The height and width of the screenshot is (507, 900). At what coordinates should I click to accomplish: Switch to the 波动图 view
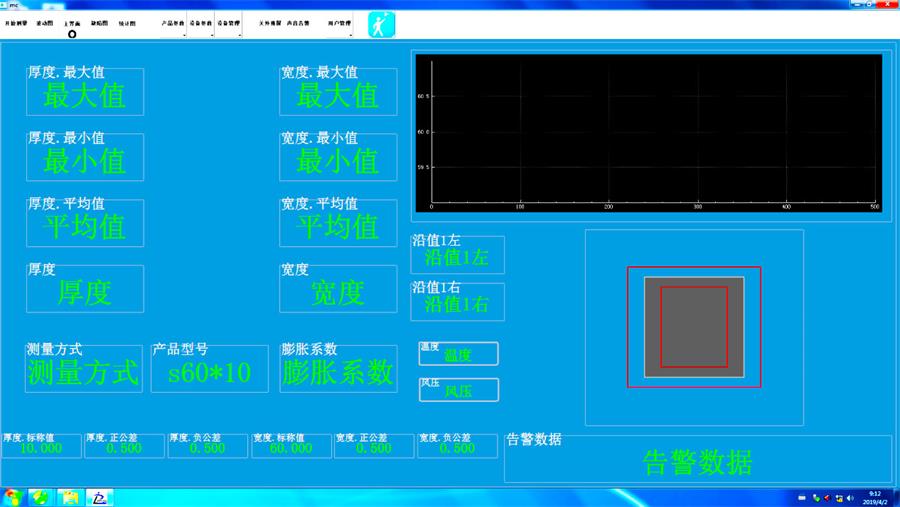click(44, 22)
